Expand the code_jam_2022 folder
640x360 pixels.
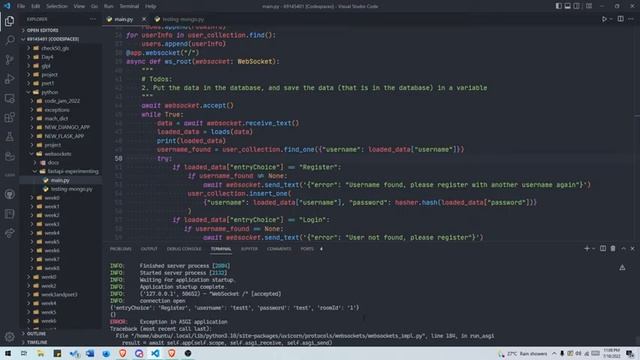[x=61, y=101]
